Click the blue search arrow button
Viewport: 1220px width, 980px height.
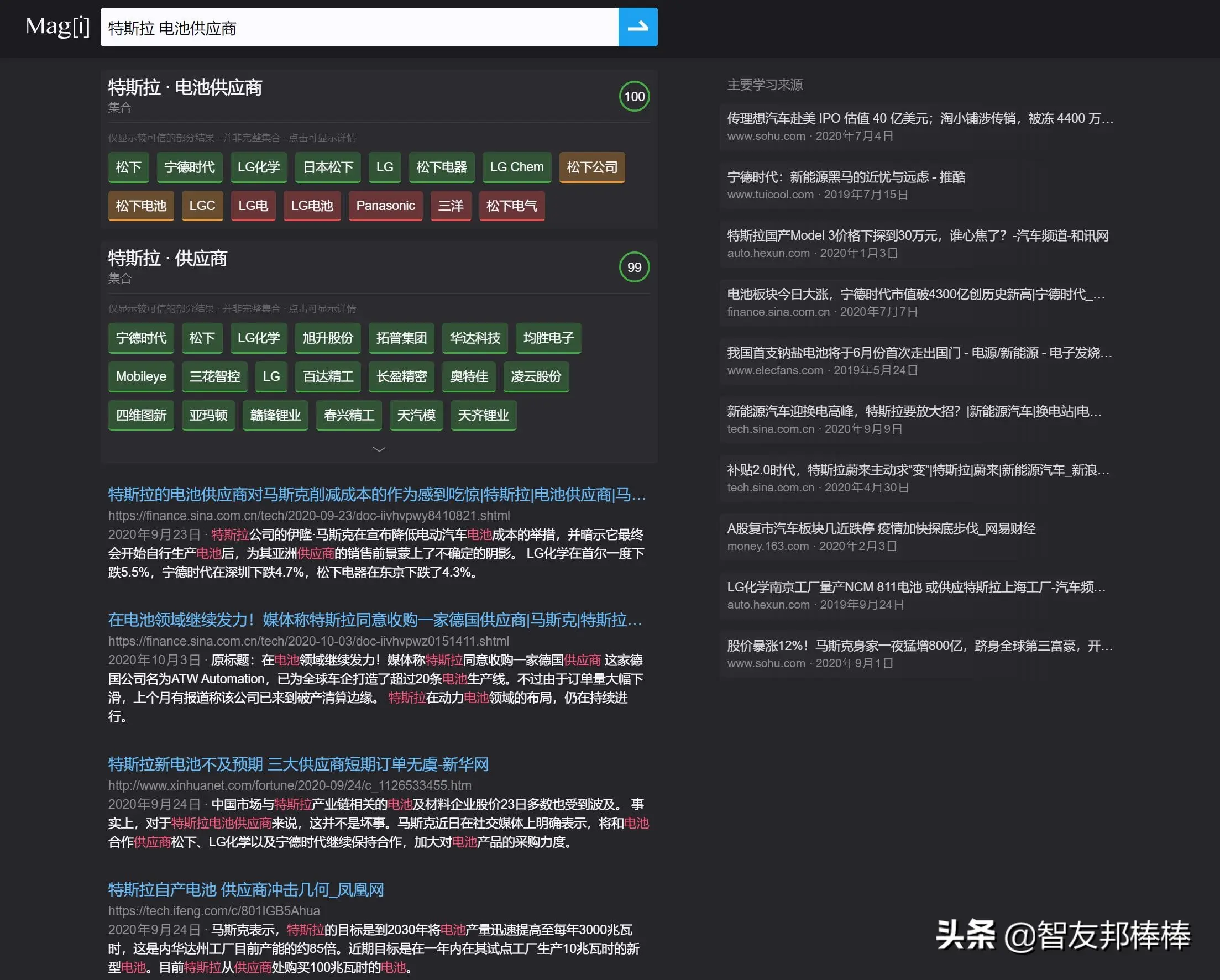pos(637,27)
